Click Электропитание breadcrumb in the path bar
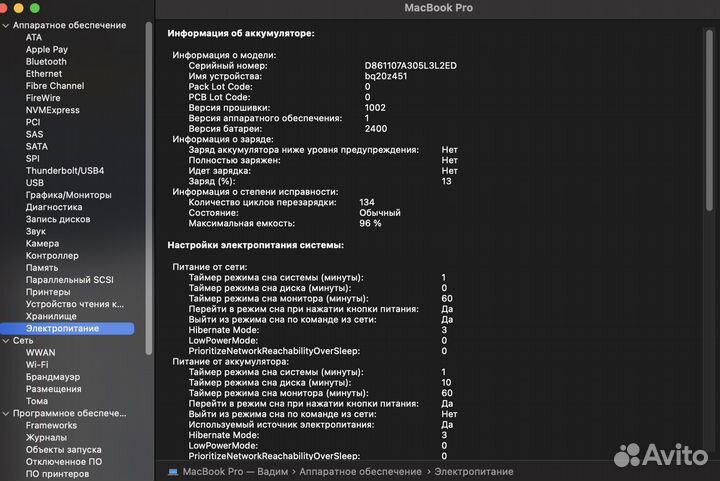Viewport: 720px width, 481px height. [x=473, y=471]
